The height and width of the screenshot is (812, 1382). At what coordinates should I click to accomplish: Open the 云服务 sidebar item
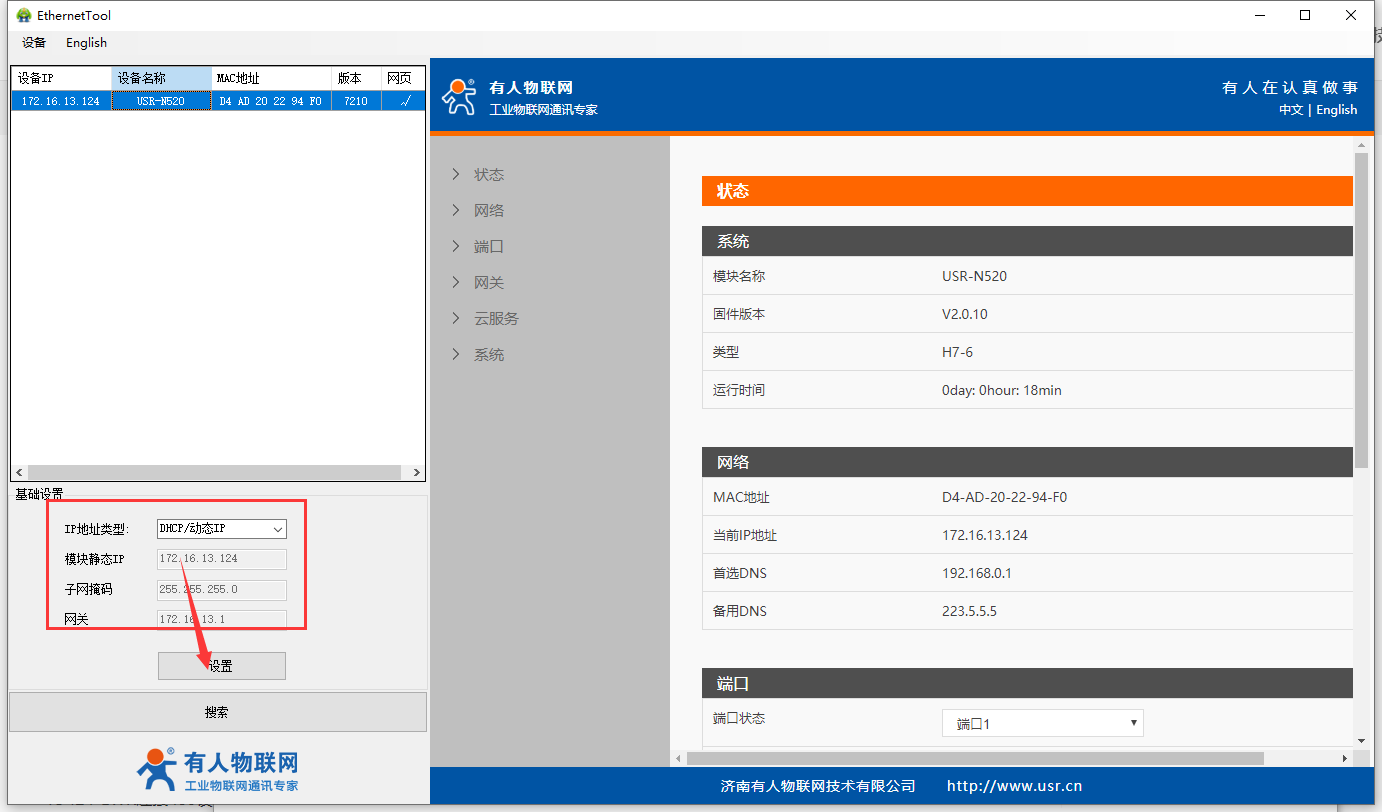[496, 319]
